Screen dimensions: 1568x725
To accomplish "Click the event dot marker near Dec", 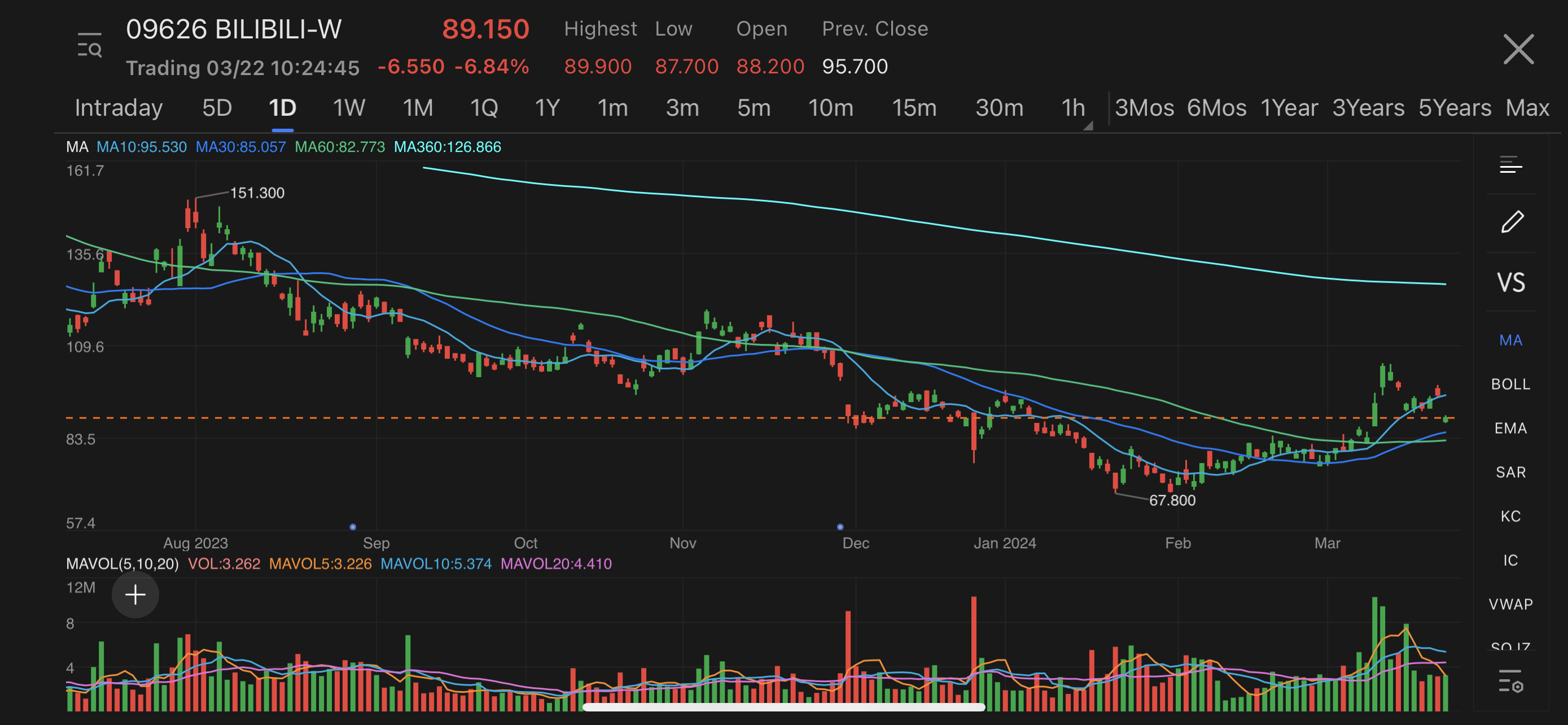I will 840,527.
